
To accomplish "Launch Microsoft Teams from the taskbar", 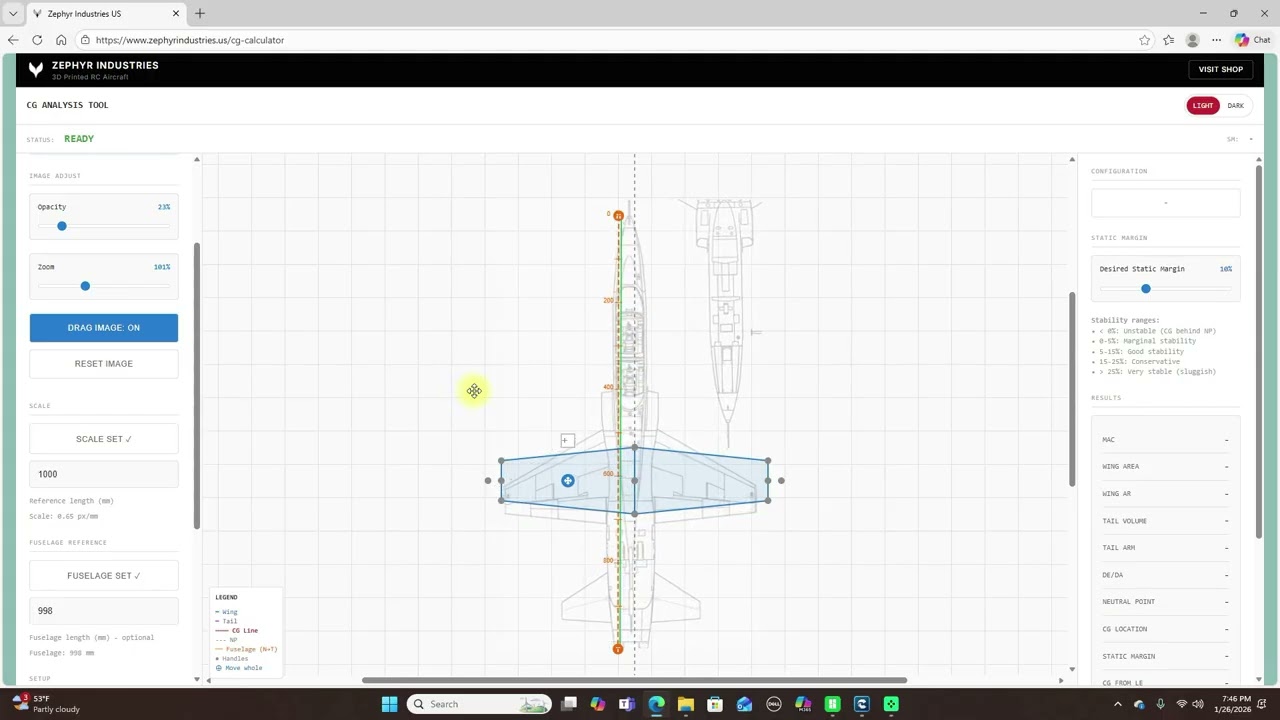I will pos(627,704).
